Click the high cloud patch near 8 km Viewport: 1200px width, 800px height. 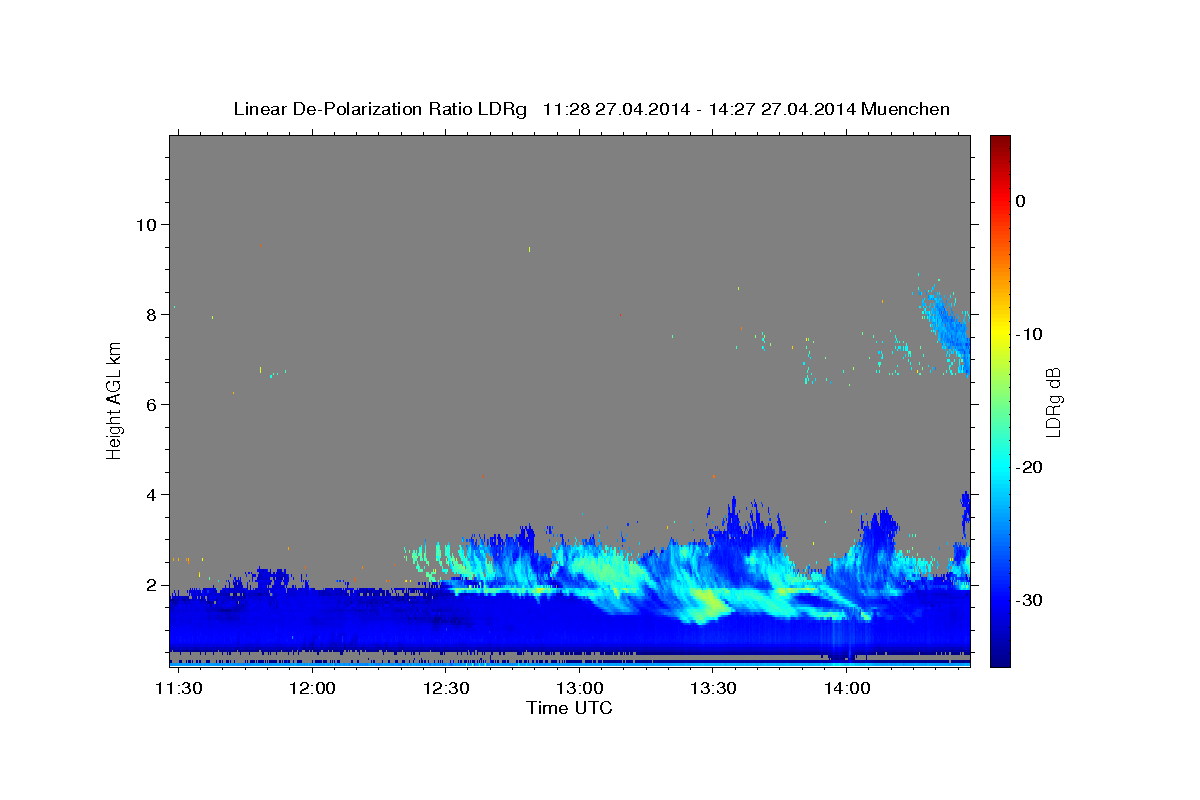pyautogui.click(x=945, y=325)
